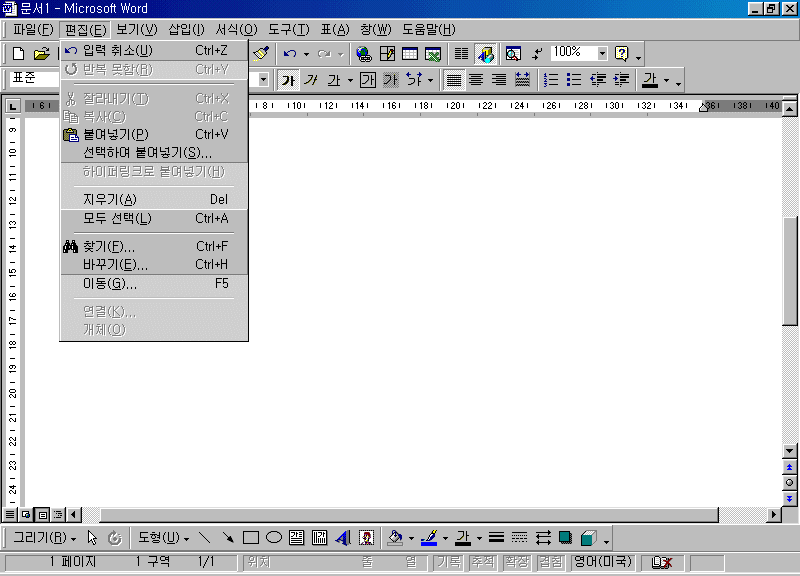Choose 선택하여 붙여넣기(S)... menu entry

coord(154,153)
